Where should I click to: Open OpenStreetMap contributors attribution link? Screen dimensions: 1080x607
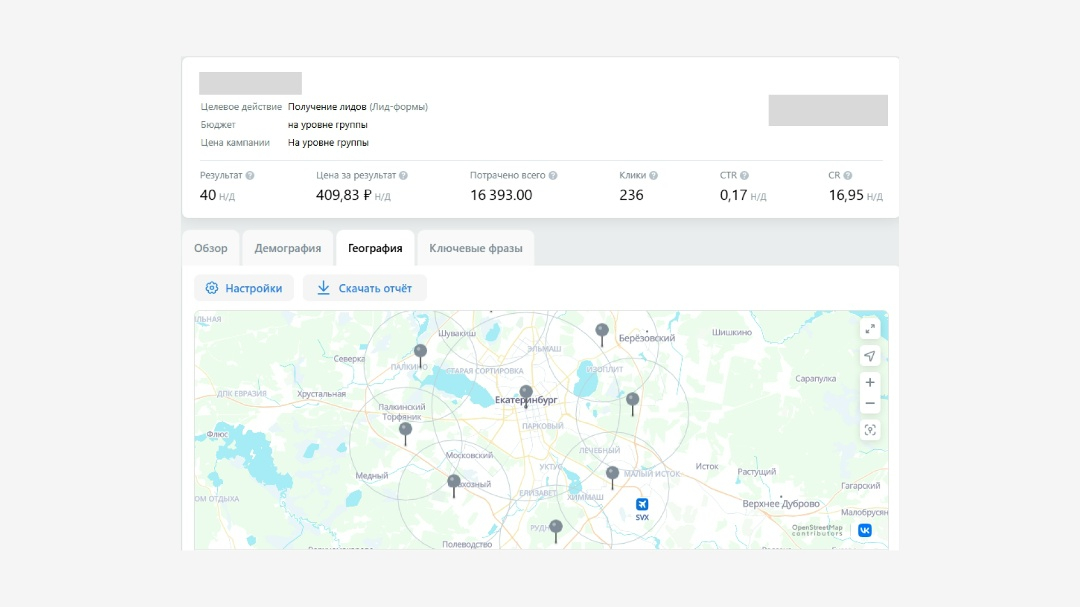[x=817, y=530]
